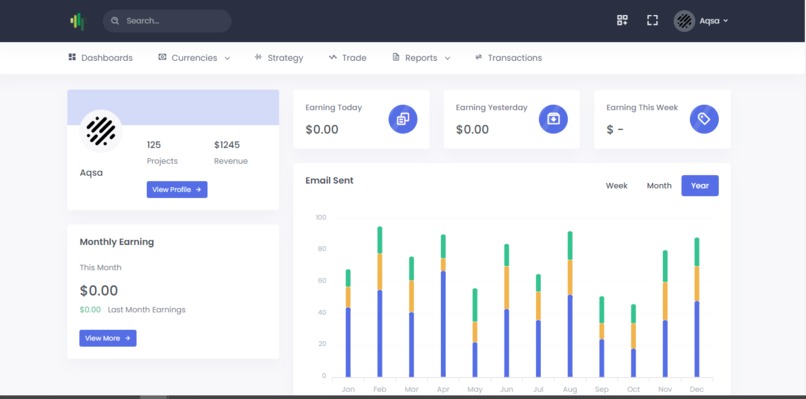Click the Oct bar in chart

tap(633, 340)
